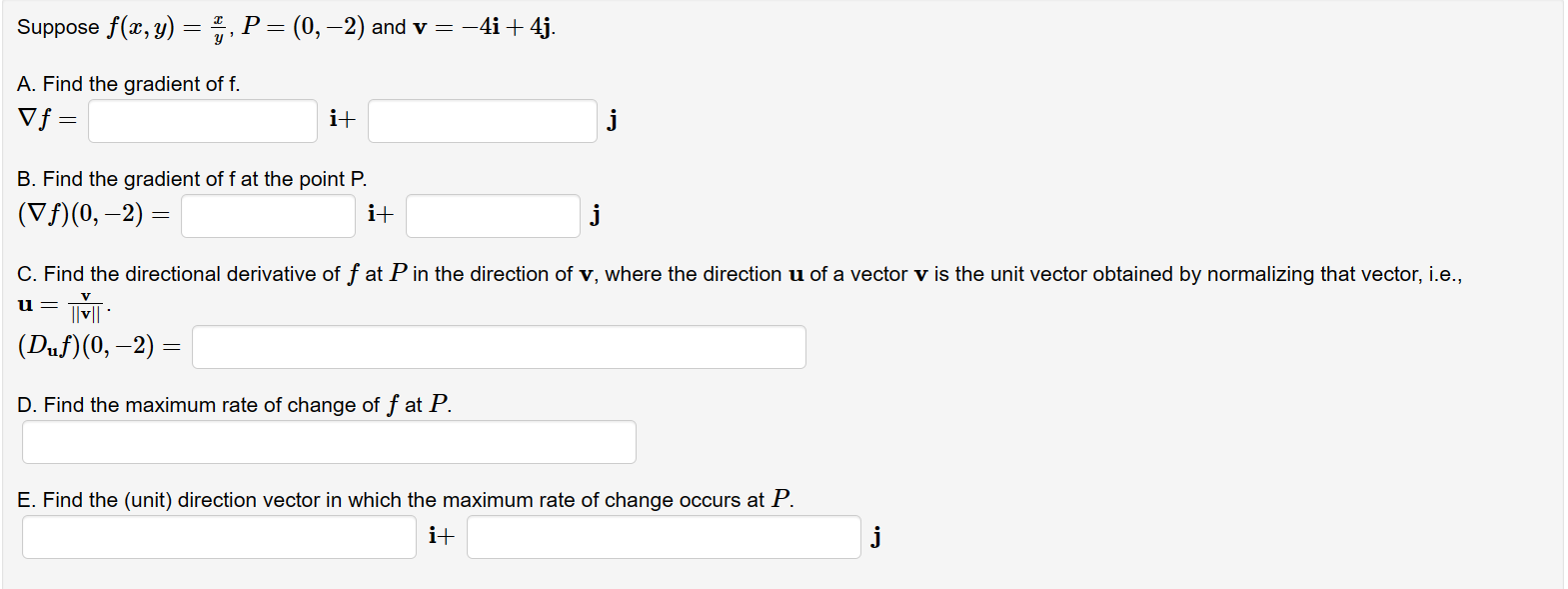Click the '∇f =' label in part A
Viewport: 1568px width, 589px height.
pos(47,119)
